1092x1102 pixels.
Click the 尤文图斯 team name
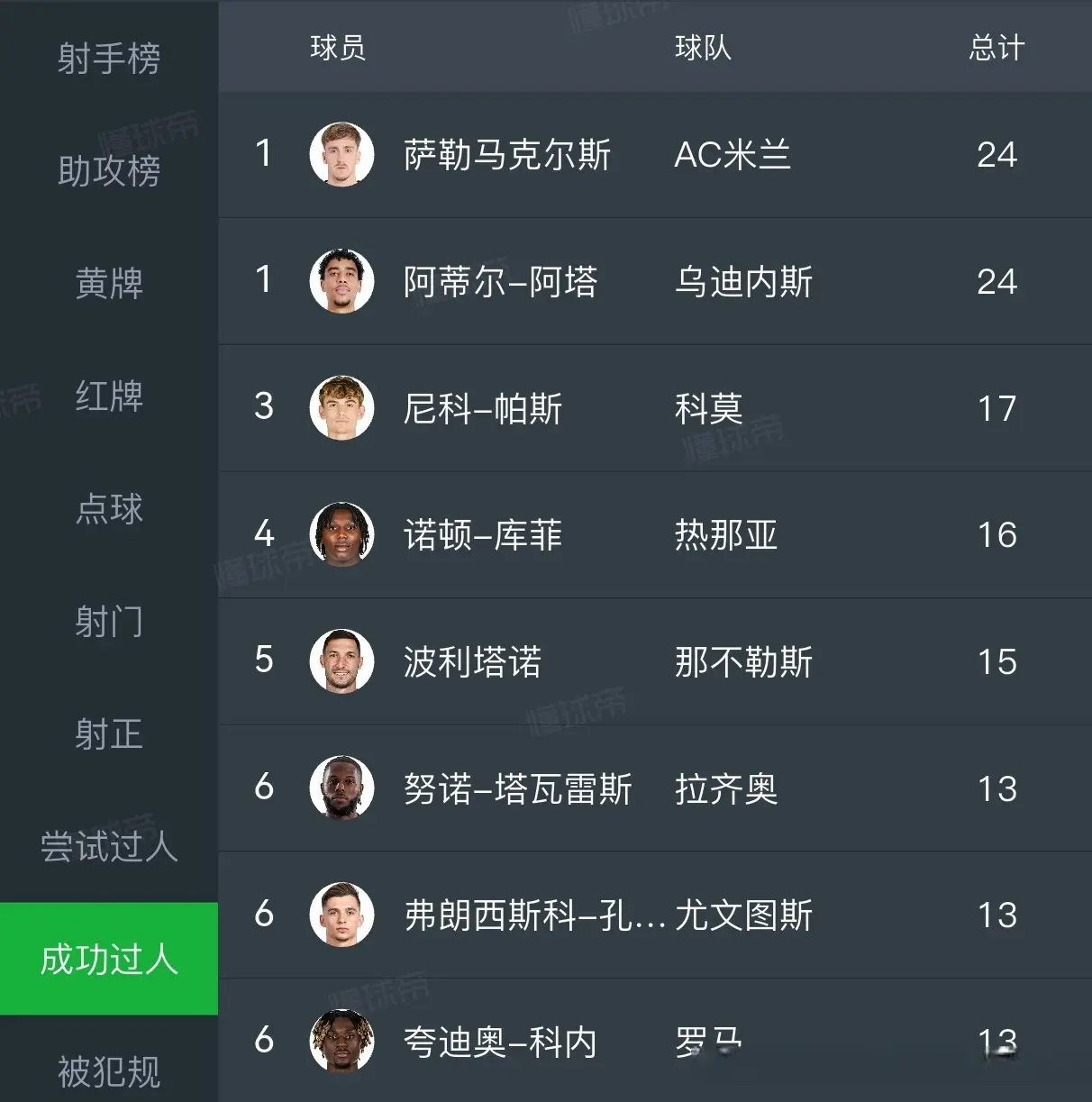coord(743,915)
